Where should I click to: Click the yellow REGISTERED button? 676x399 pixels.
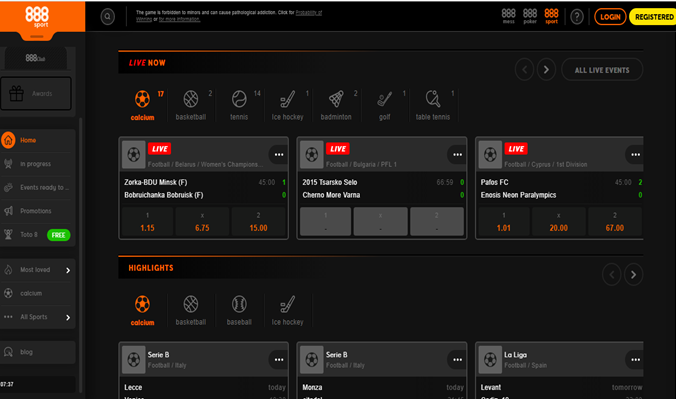(x=653, y=17)
